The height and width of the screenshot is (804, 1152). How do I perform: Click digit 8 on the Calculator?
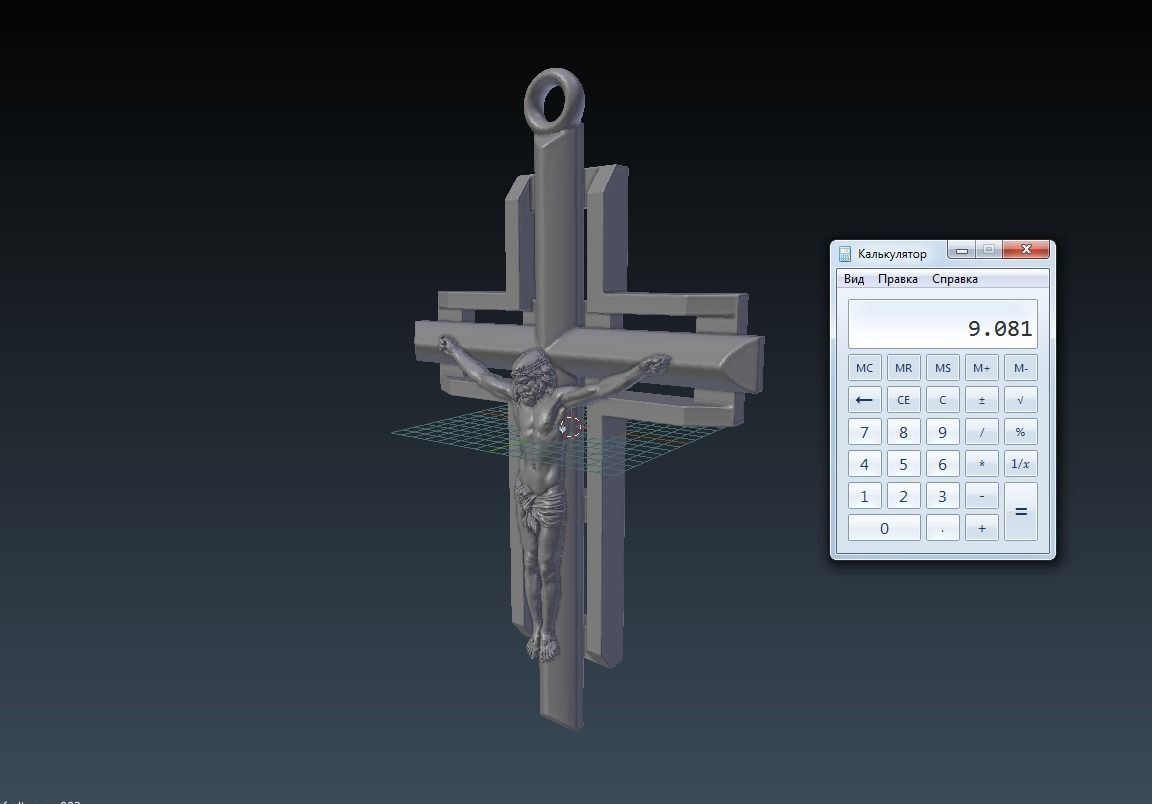[x=903, y=432]
